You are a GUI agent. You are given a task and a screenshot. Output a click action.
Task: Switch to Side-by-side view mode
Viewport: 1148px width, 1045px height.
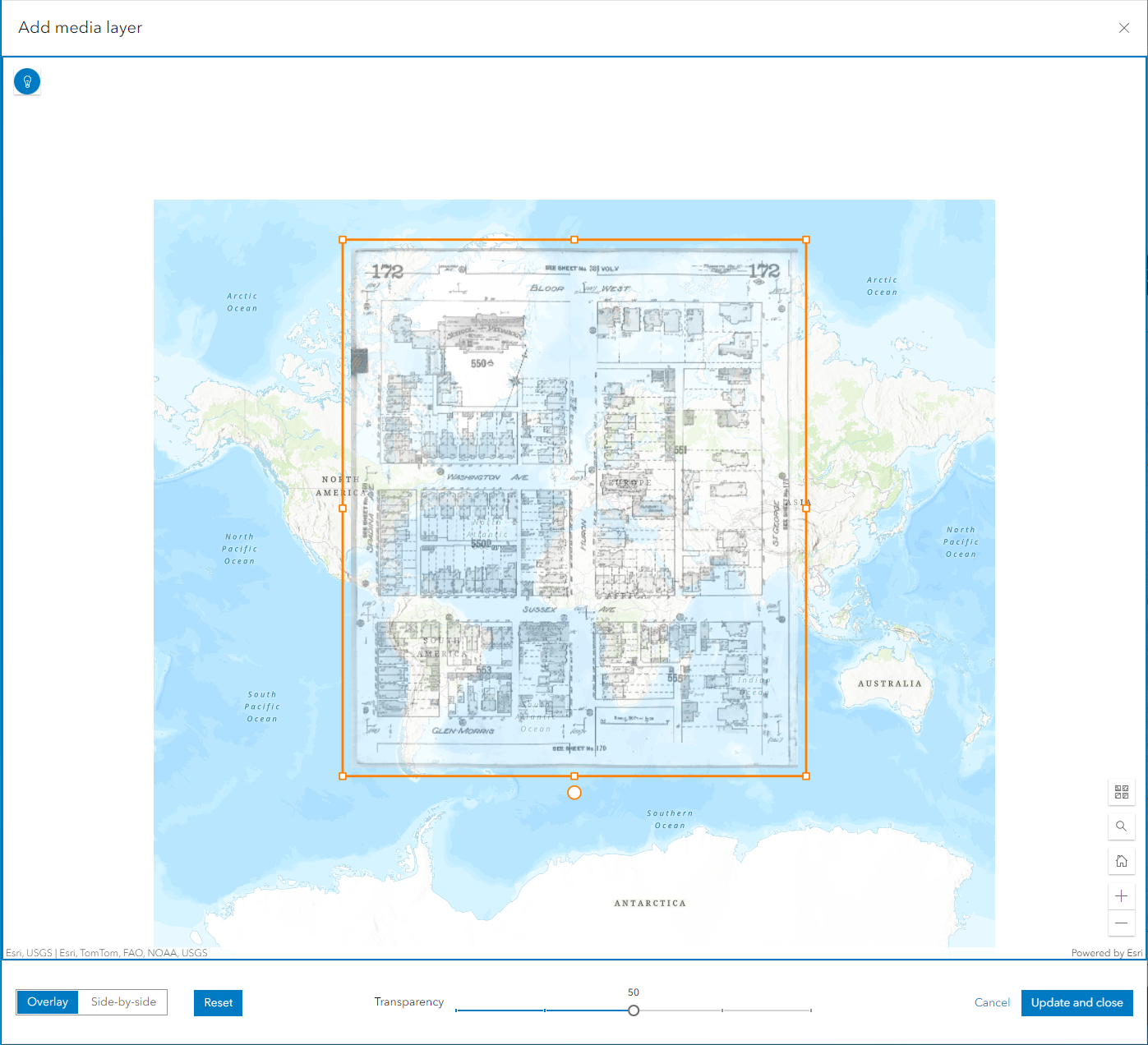coord(123,1002)
